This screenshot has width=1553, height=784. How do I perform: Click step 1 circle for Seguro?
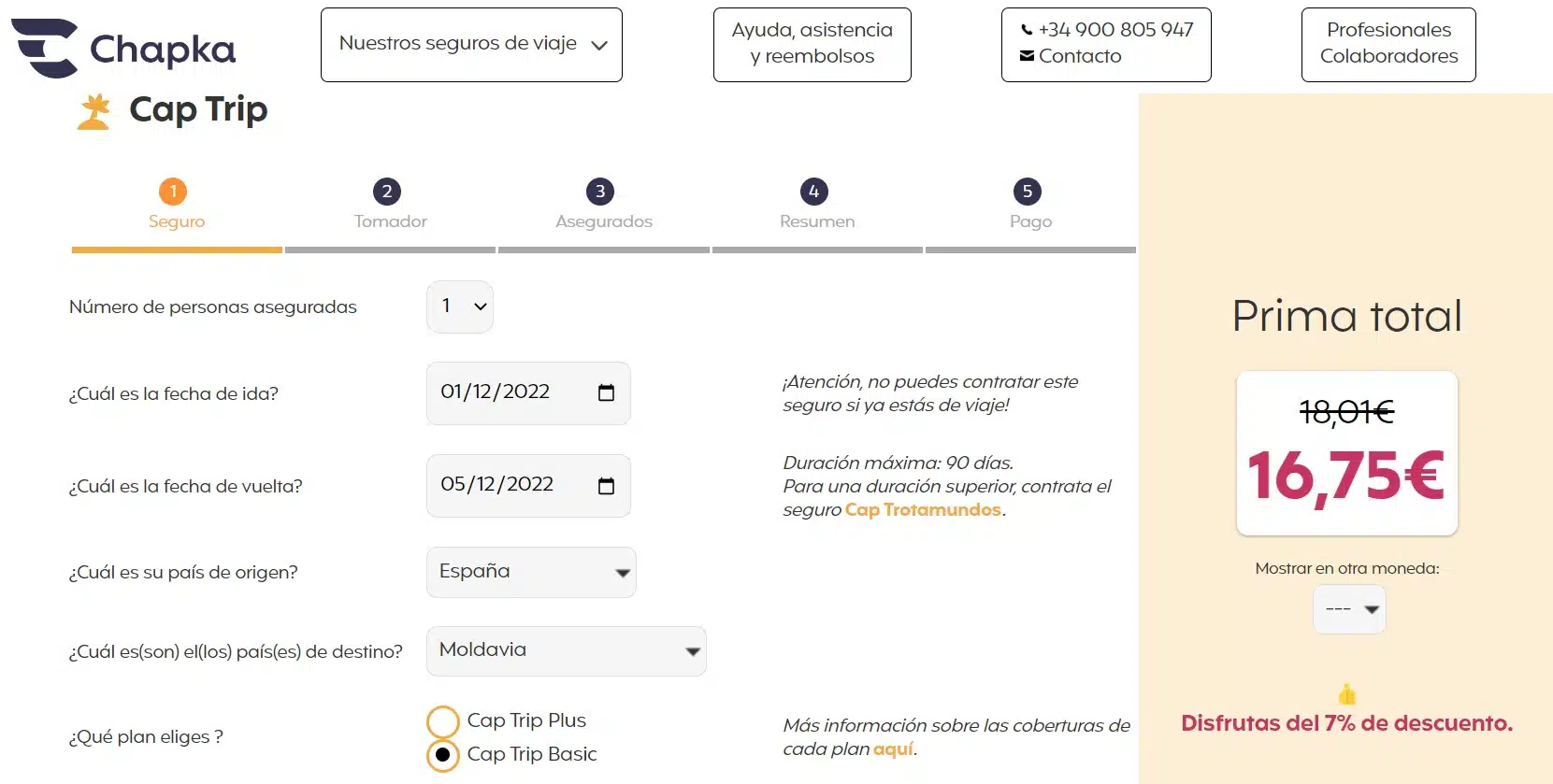[173, 192]
